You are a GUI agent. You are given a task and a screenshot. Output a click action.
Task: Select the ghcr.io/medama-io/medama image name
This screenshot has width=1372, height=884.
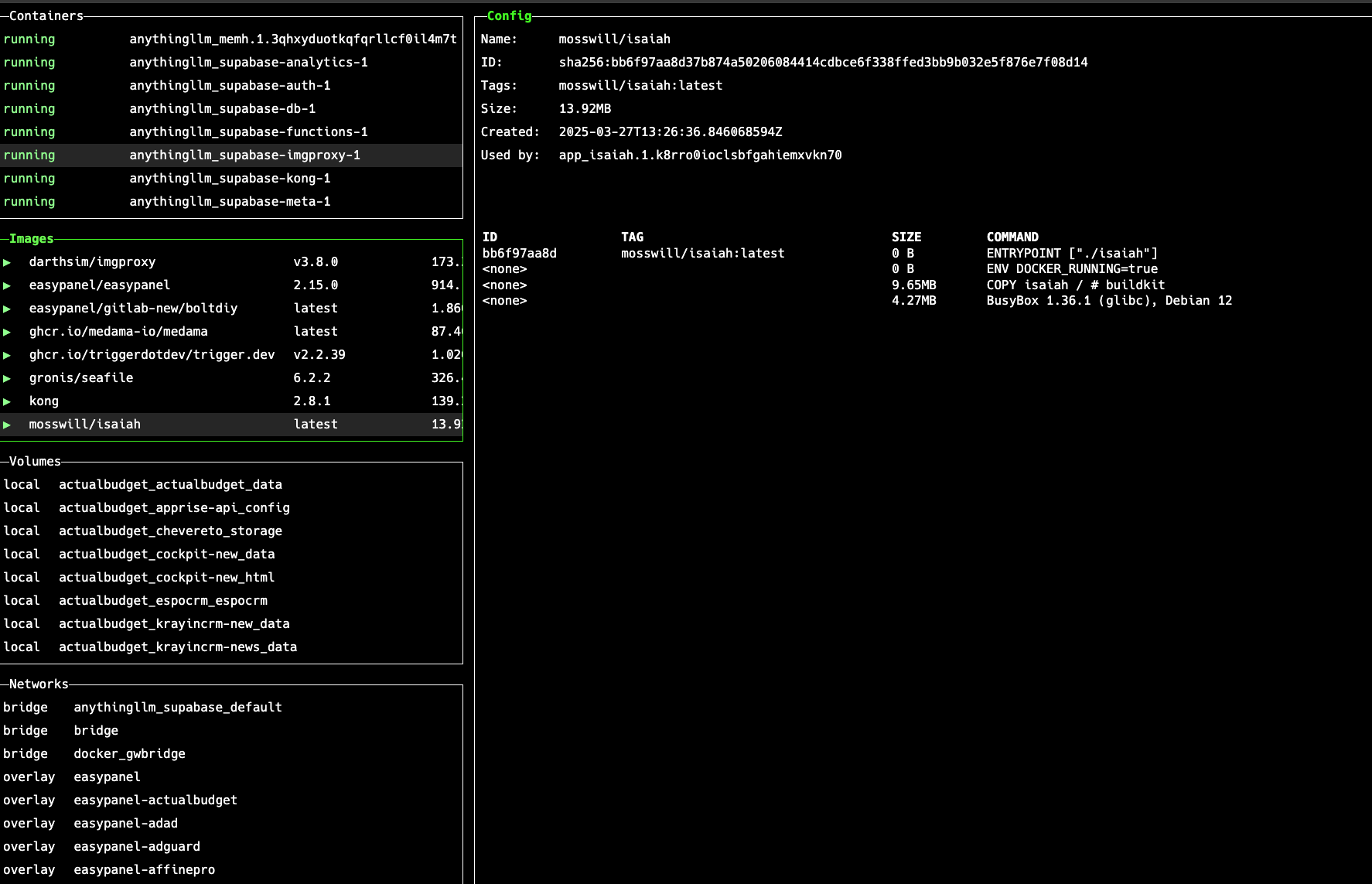118,332
